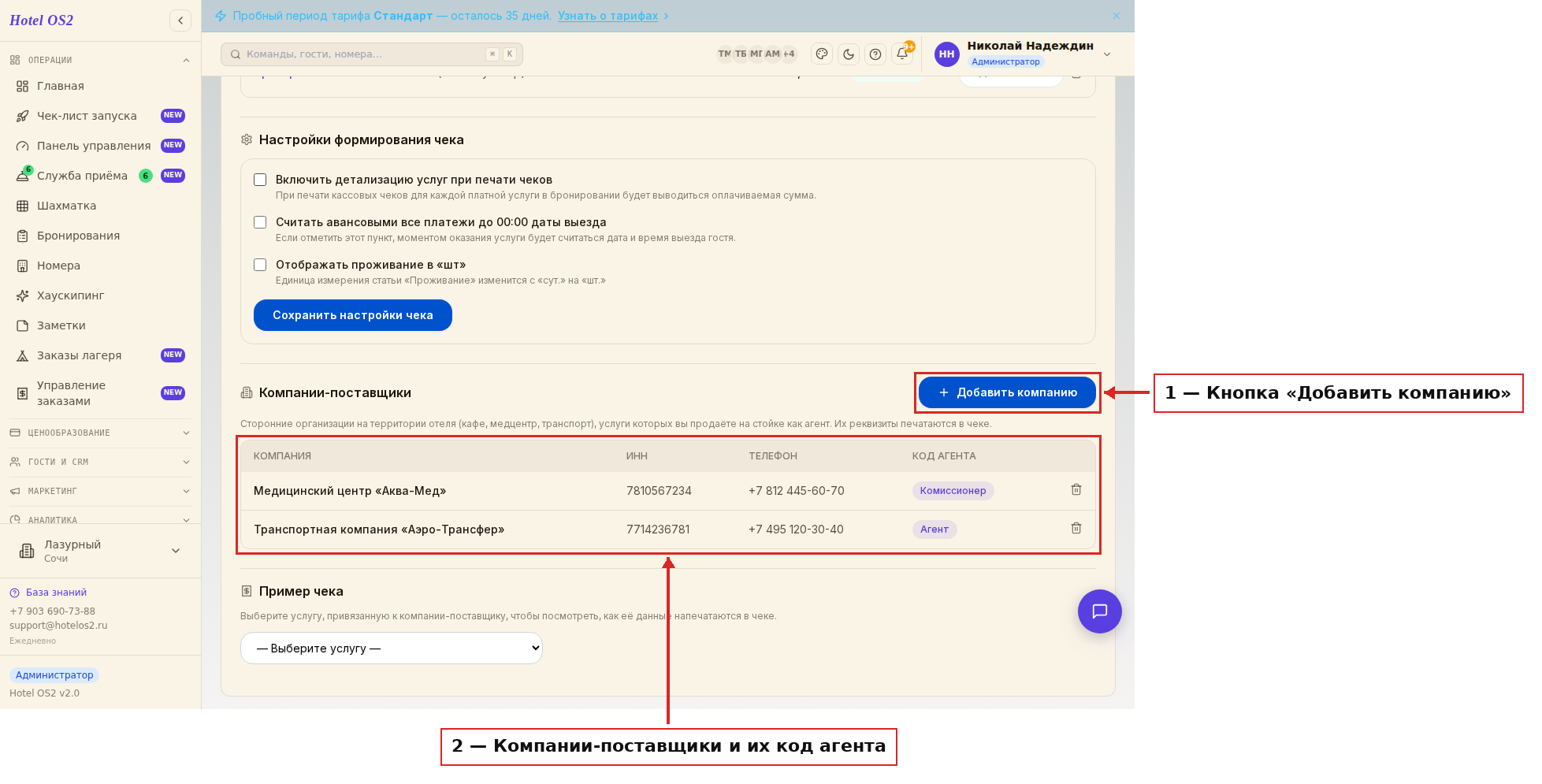
Task: Open the floating chat bubble button
Action: click(x=1100, y=611)
